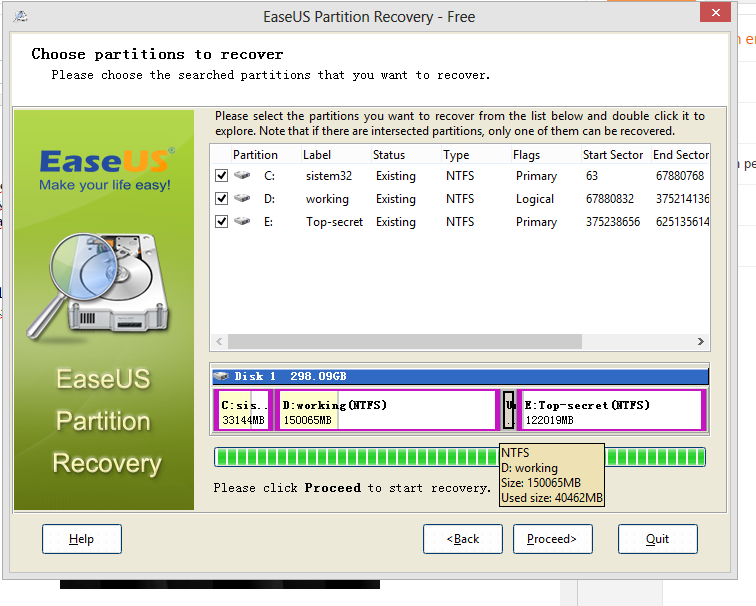Click the EaseUS app icon in title bar
Screen dimensions: 756x606
click(x=20, y=17)
